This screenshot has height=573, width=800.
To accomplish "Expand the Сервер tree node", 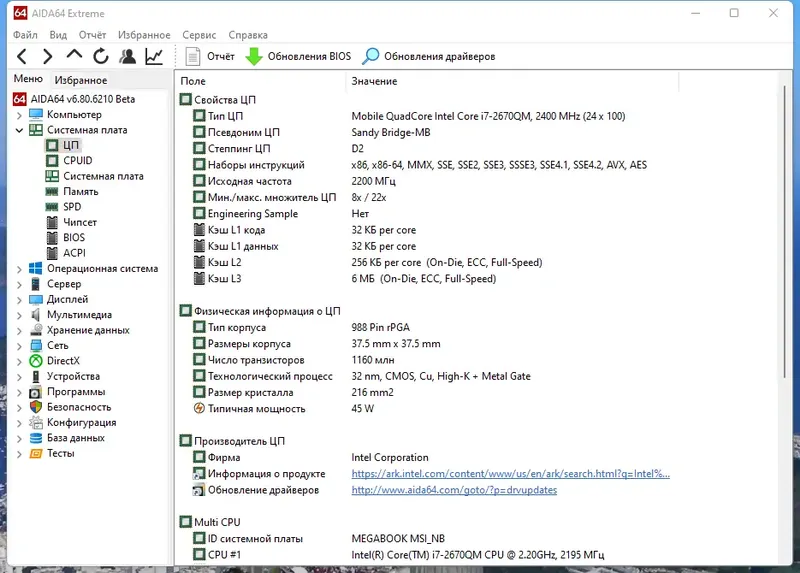I will [19, 285].
